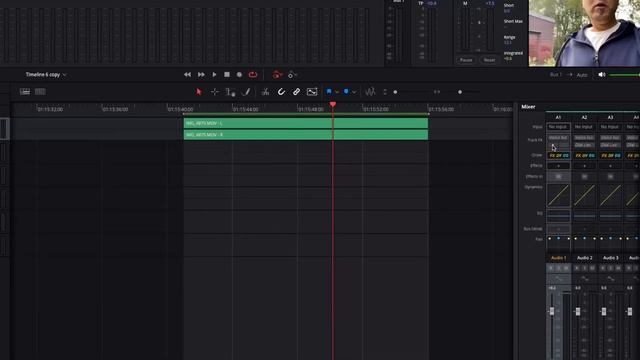Select the razor scissors tool
This screenshot has width=640, height=360.
tap(265, 92)
